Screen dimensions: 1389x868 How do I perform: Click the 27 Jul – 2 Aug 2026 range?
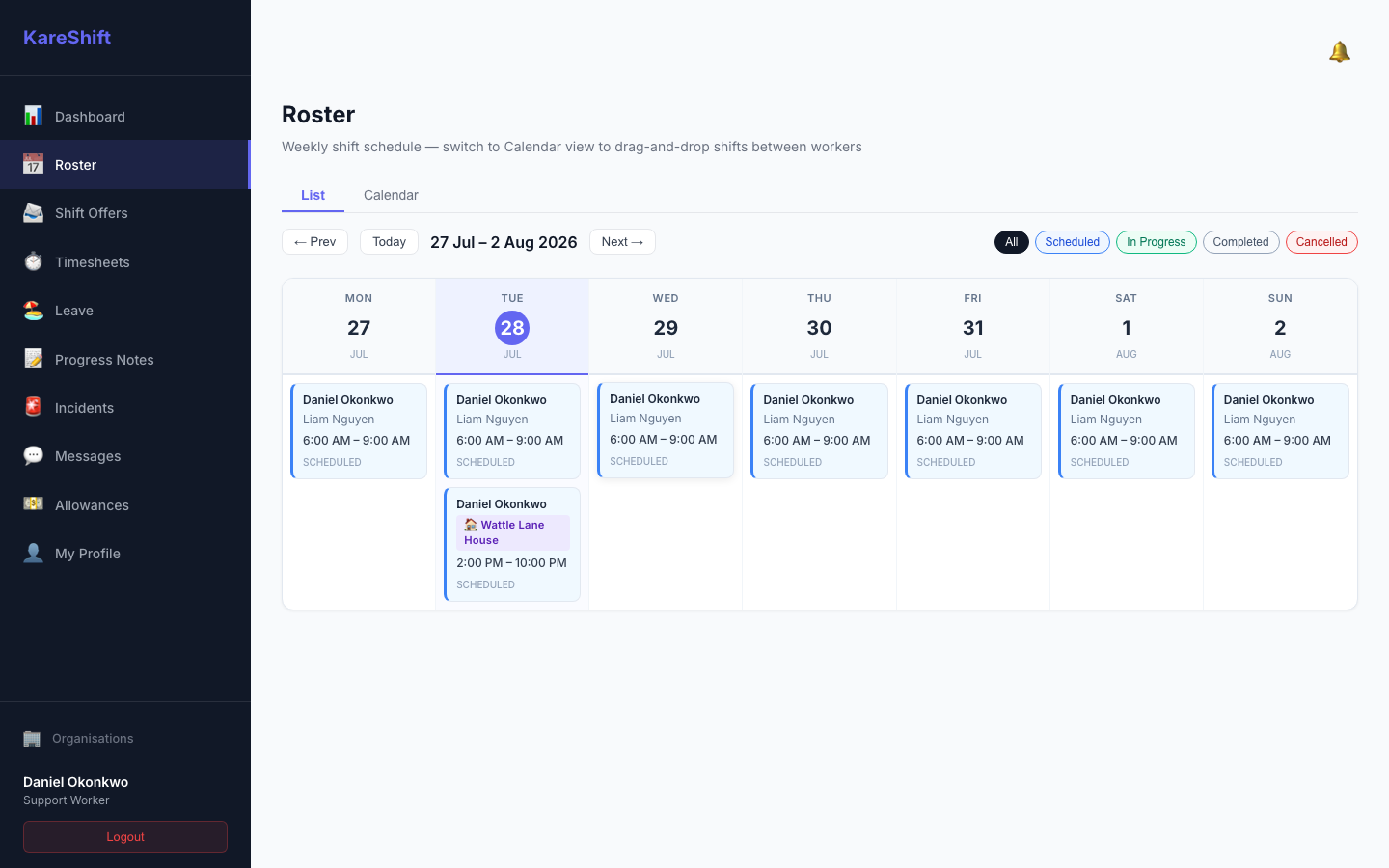click(504, 242)
